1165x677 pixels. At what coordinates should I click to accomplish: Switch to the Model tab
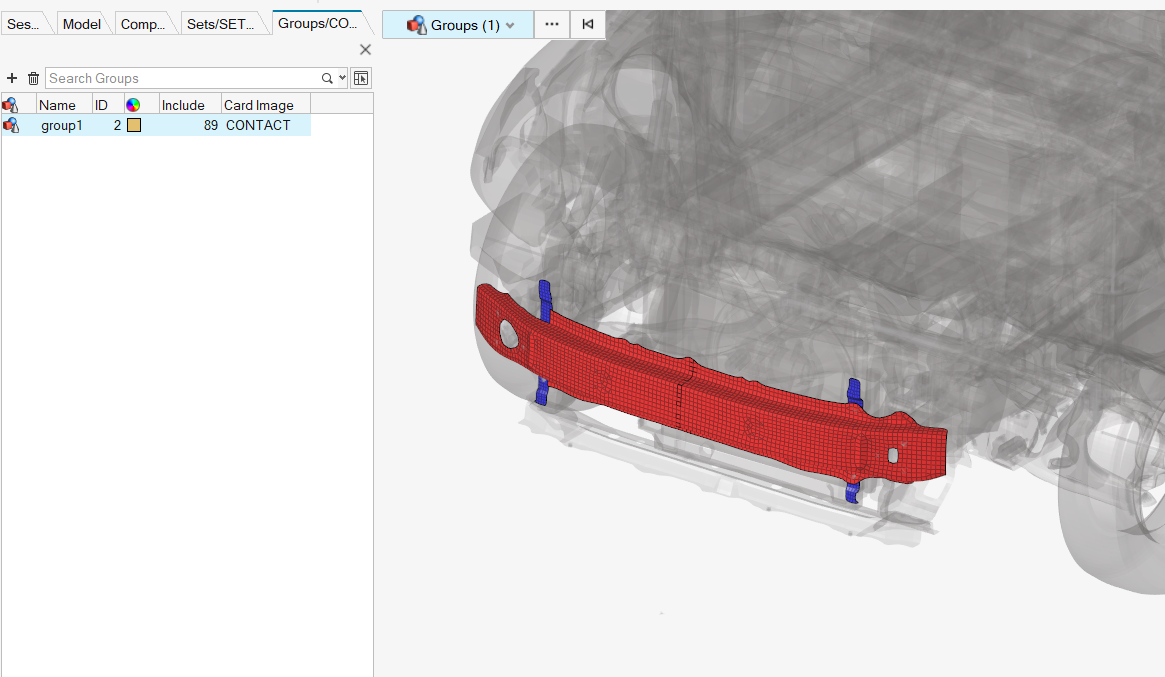[x=82, y=24]
